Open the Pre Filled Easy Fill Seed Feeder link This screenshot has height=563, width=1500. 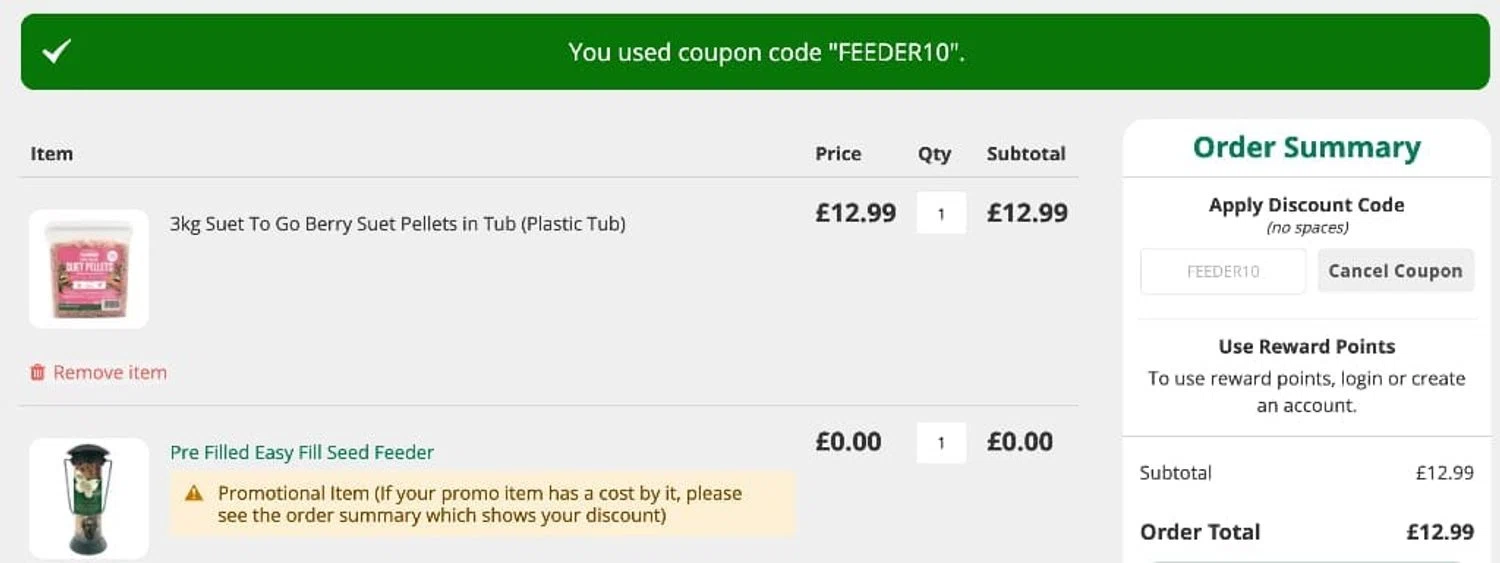[x=302, y=453]
